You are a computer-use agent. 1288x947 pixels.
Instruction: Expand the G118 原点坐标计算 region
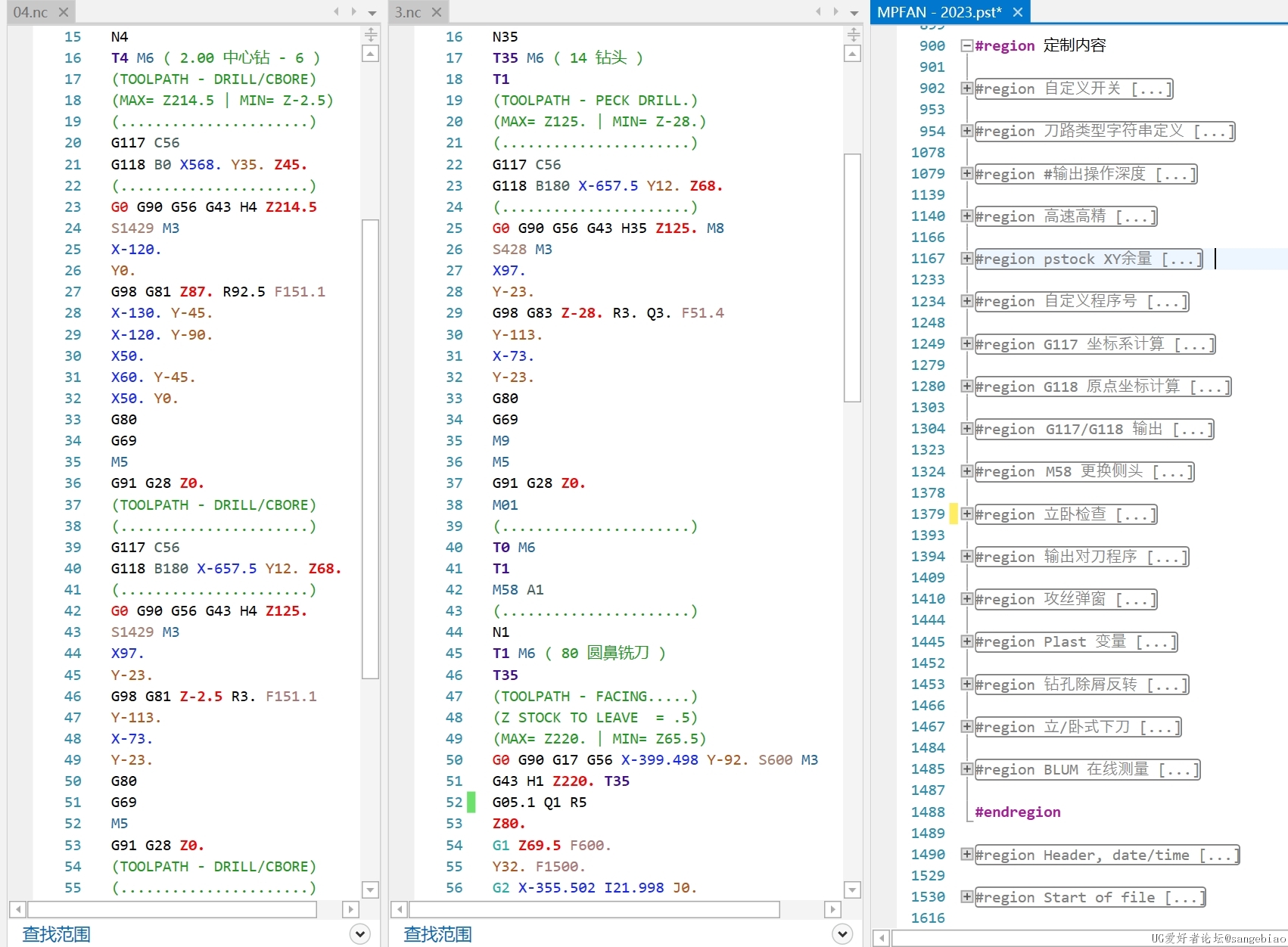966,387
